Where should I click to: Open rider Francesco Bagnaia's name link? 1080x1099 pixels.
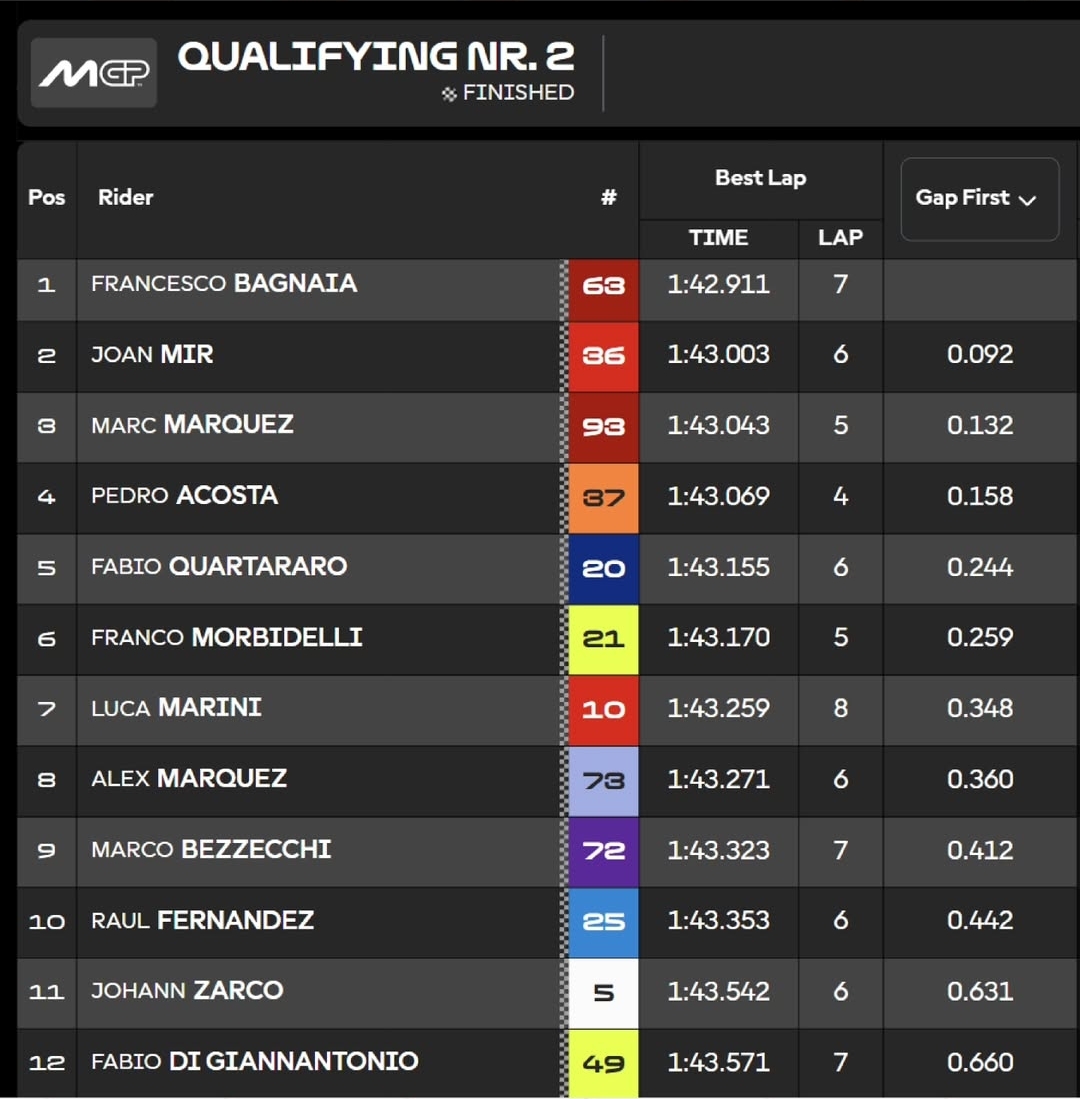(224, 284)
